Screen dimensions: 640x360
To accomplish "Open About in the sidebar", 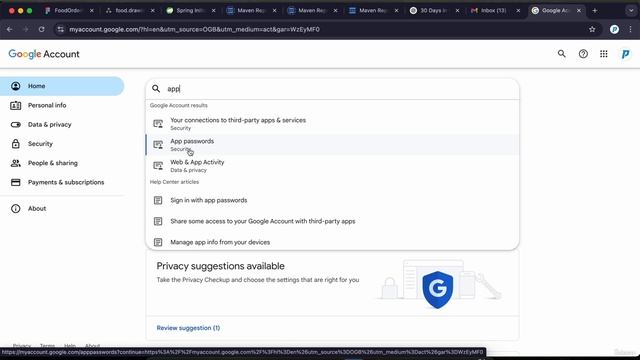I will (62, 209).
